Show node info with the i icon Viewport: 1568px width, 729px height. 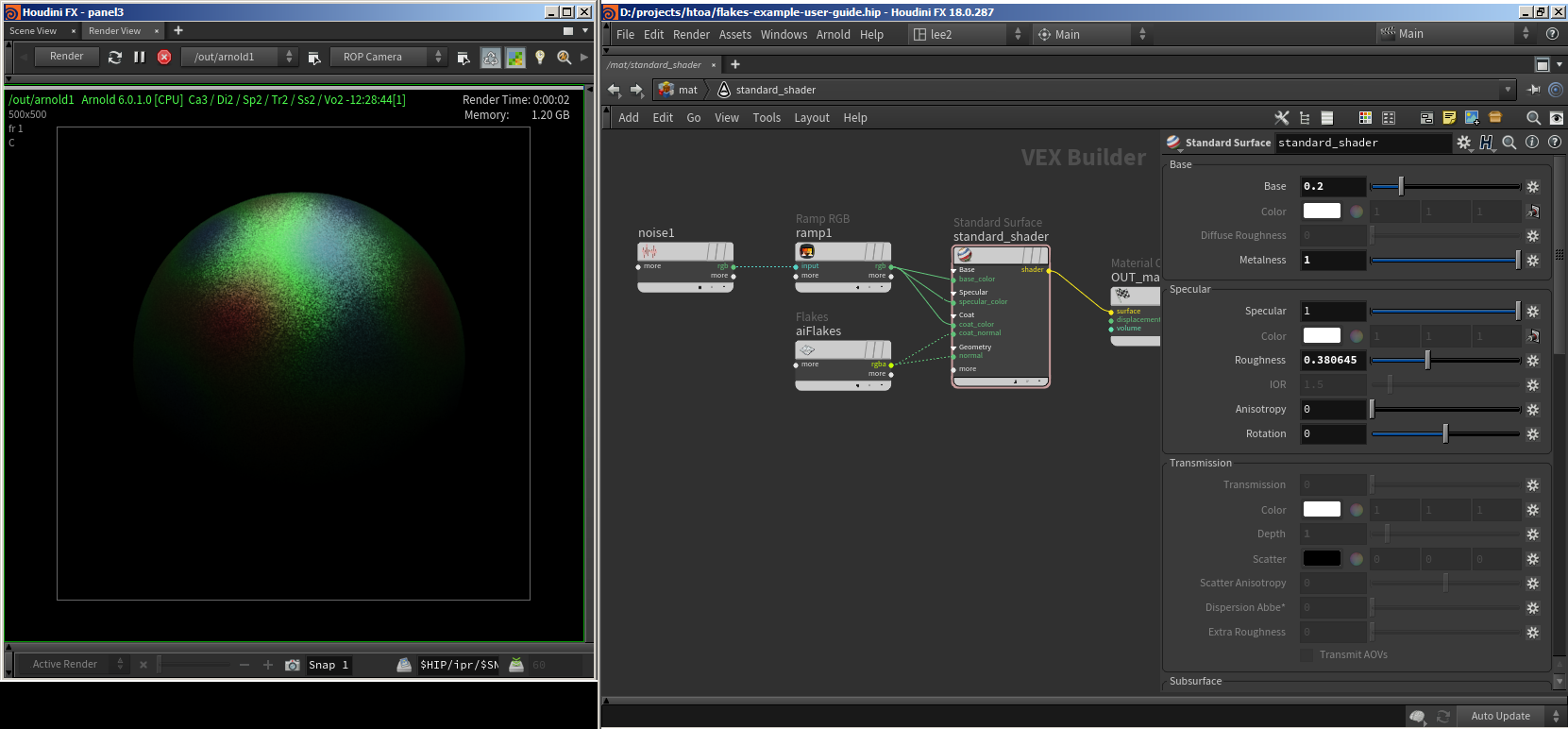pyautogui.click(x=1532, y=143)
